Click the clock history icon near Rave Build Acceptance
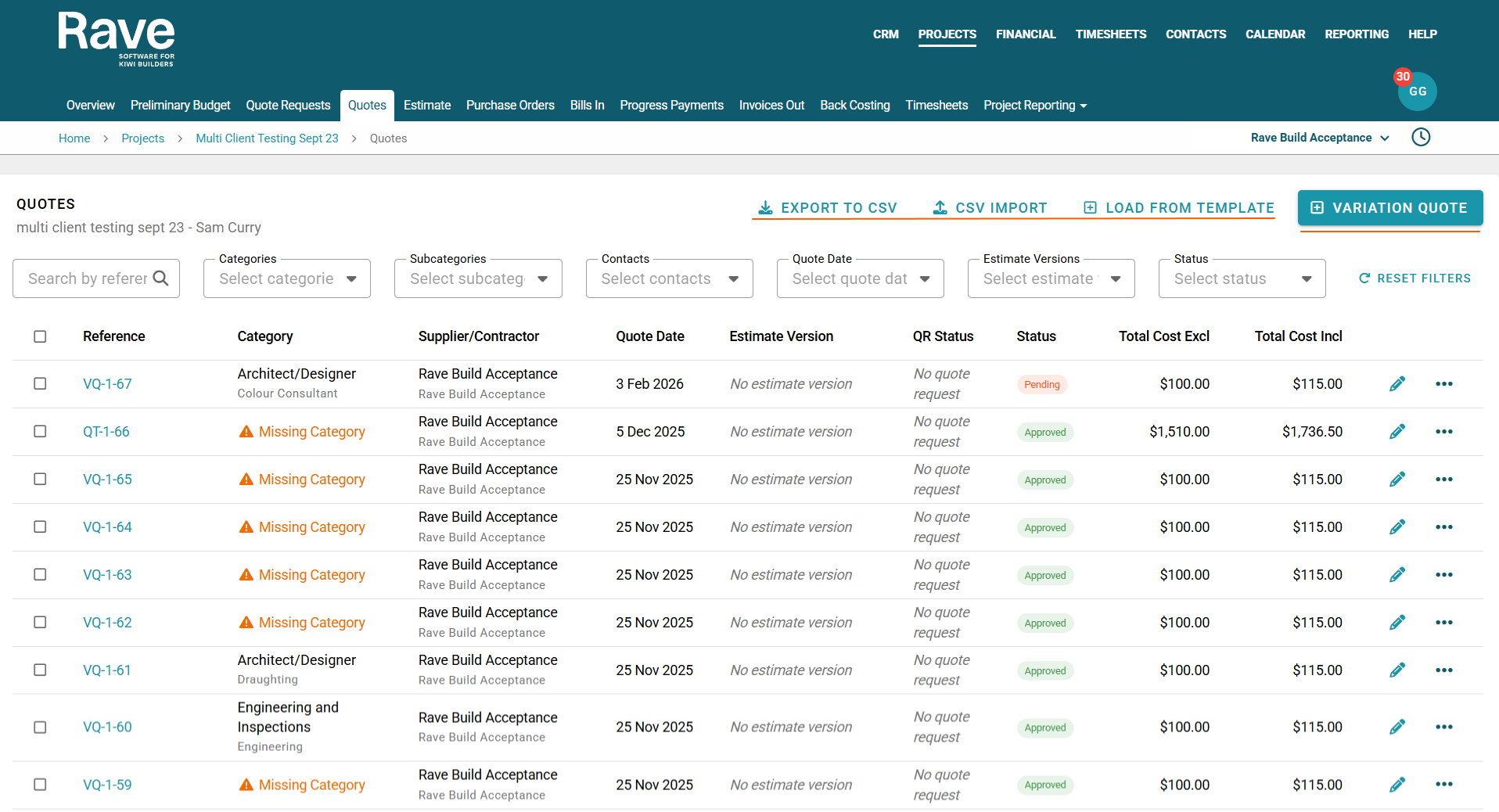This screenshot has width=1499, height=812. (x=1421, y=138)
